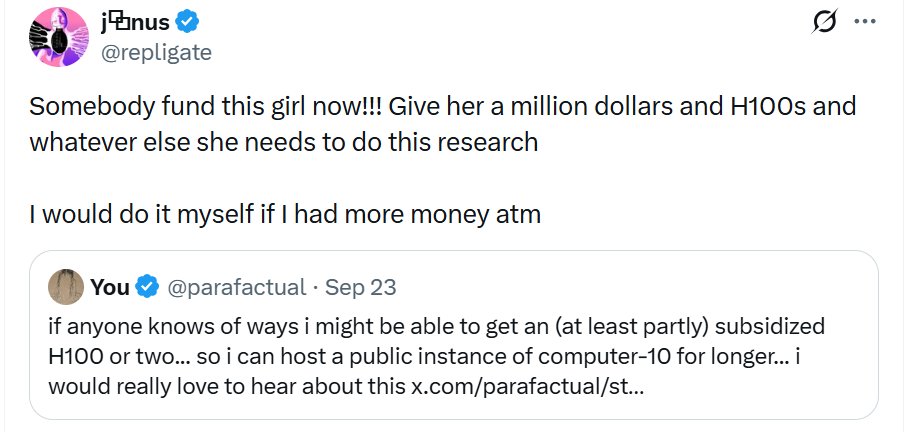The width and height of the screenshot is (906, 432).
Task: Click the j⧉nus display name
Action: click(x=134, y=23)
